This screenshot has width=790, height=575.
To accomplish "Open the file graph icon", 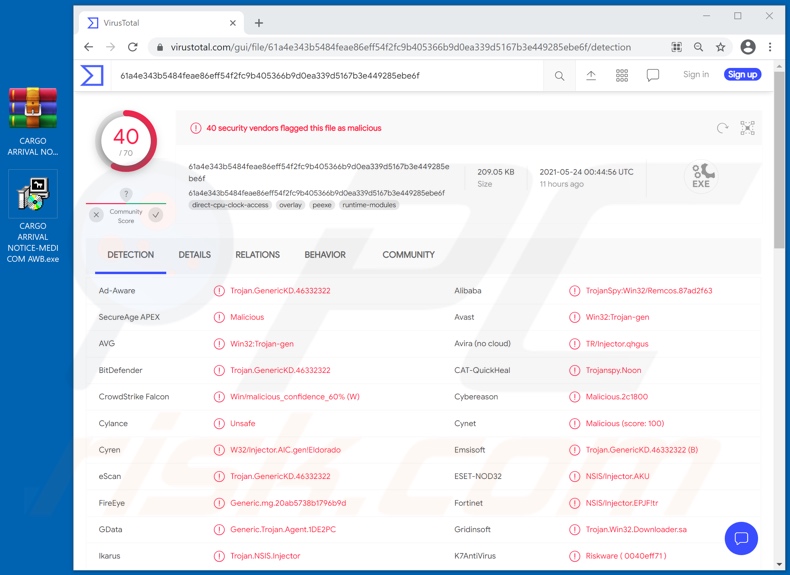I will click(748, 128).
